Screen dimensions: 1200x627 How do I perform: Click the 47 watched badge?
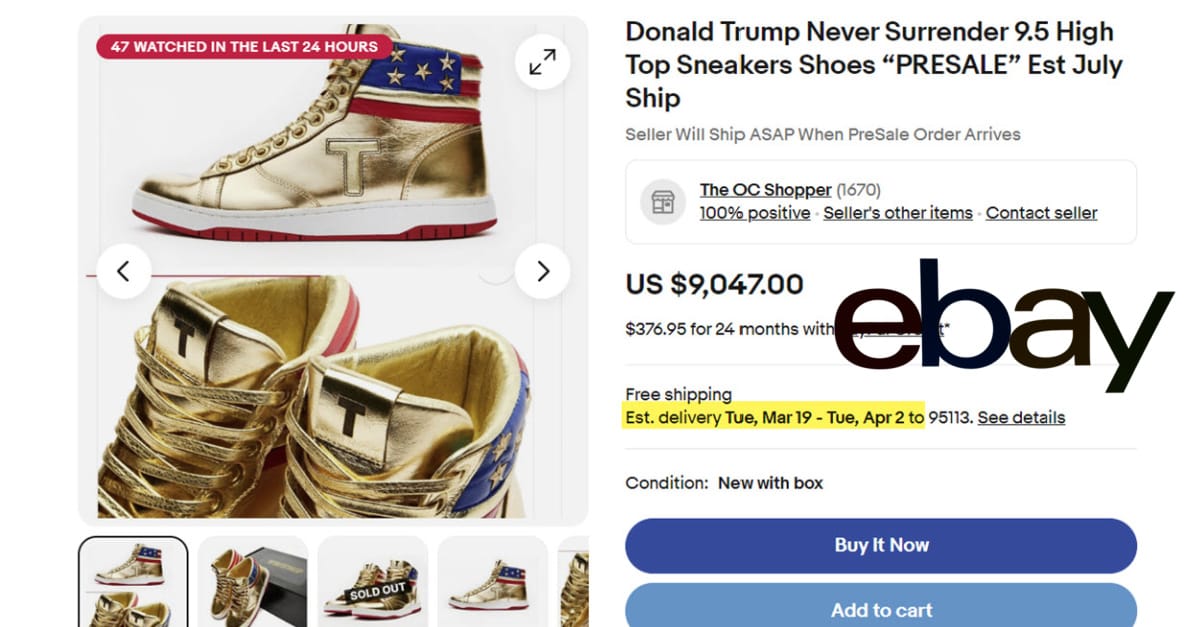(x=244, y=46)
